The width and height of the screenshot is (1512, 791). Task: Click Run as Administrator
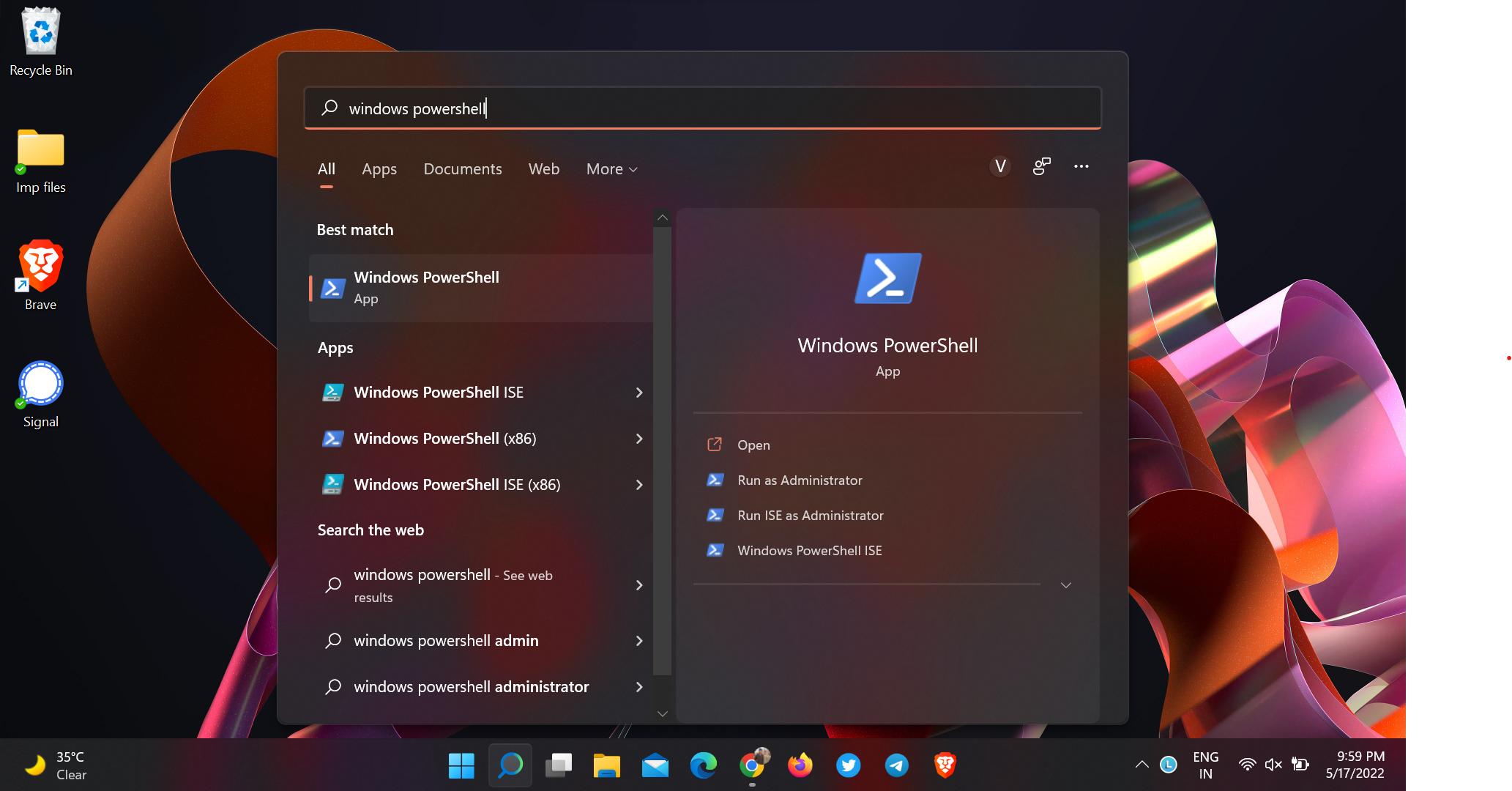[800, 480]
